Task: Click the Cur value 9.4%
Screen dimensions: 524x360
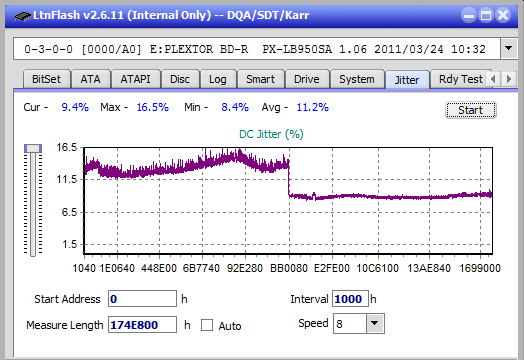Action: pyautogui.click(x=75, y=107)
